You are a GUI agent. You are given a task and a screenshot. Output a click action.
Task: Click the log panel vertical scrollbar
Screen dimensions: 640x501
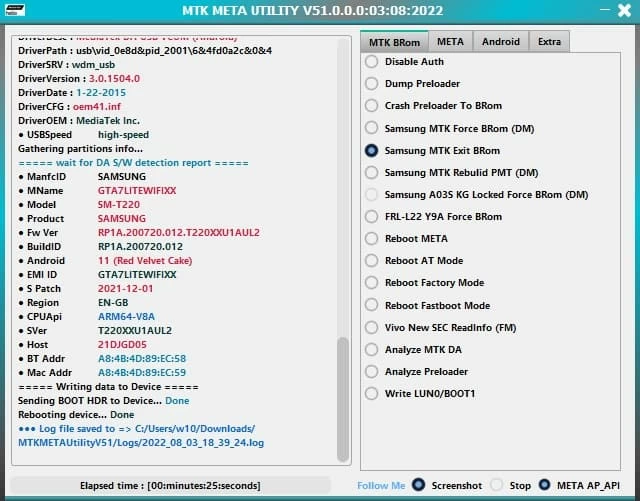tap(344, 398)
